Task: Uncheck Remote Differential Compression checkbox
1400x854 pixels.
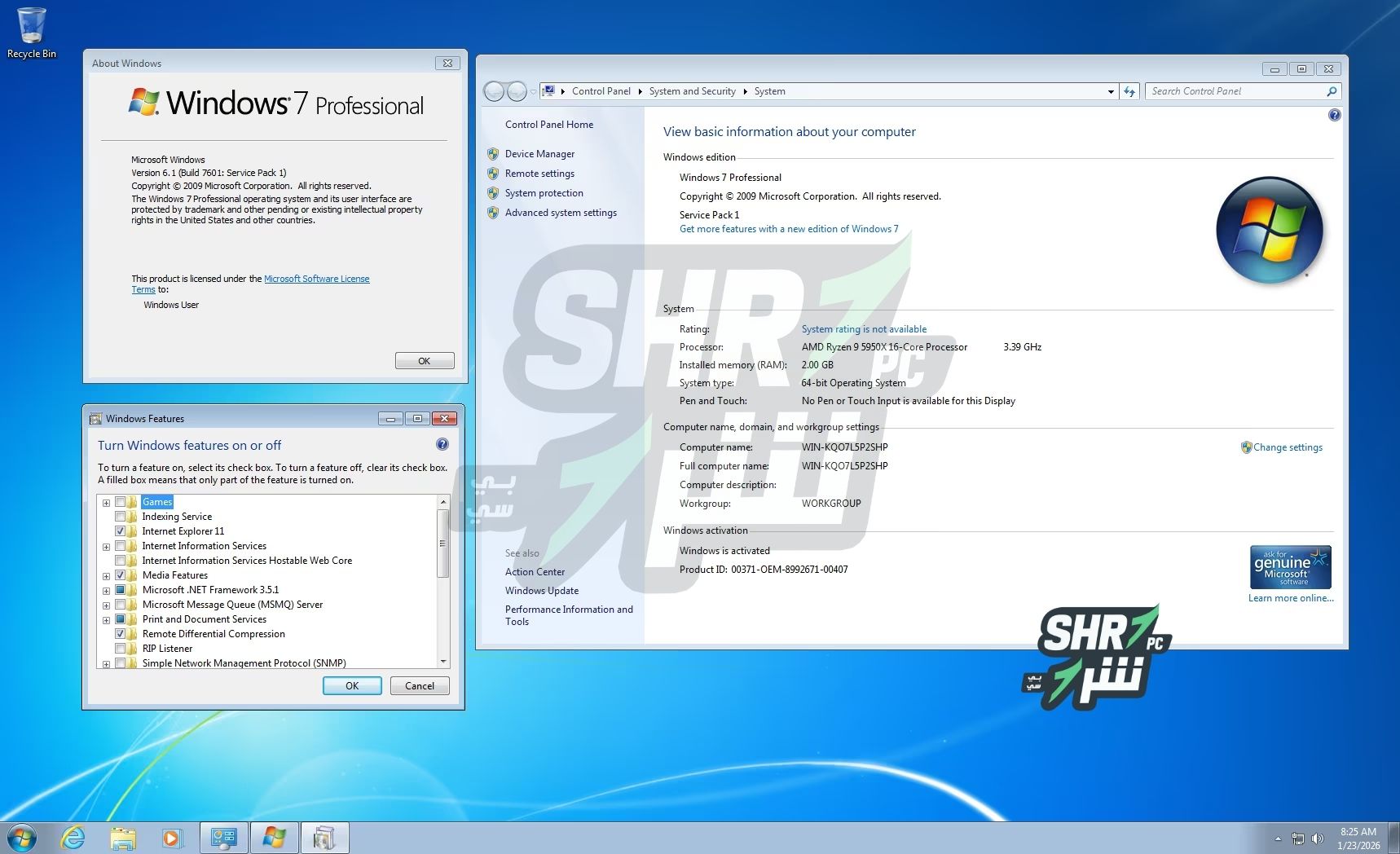Action: (x=120, y=634)
